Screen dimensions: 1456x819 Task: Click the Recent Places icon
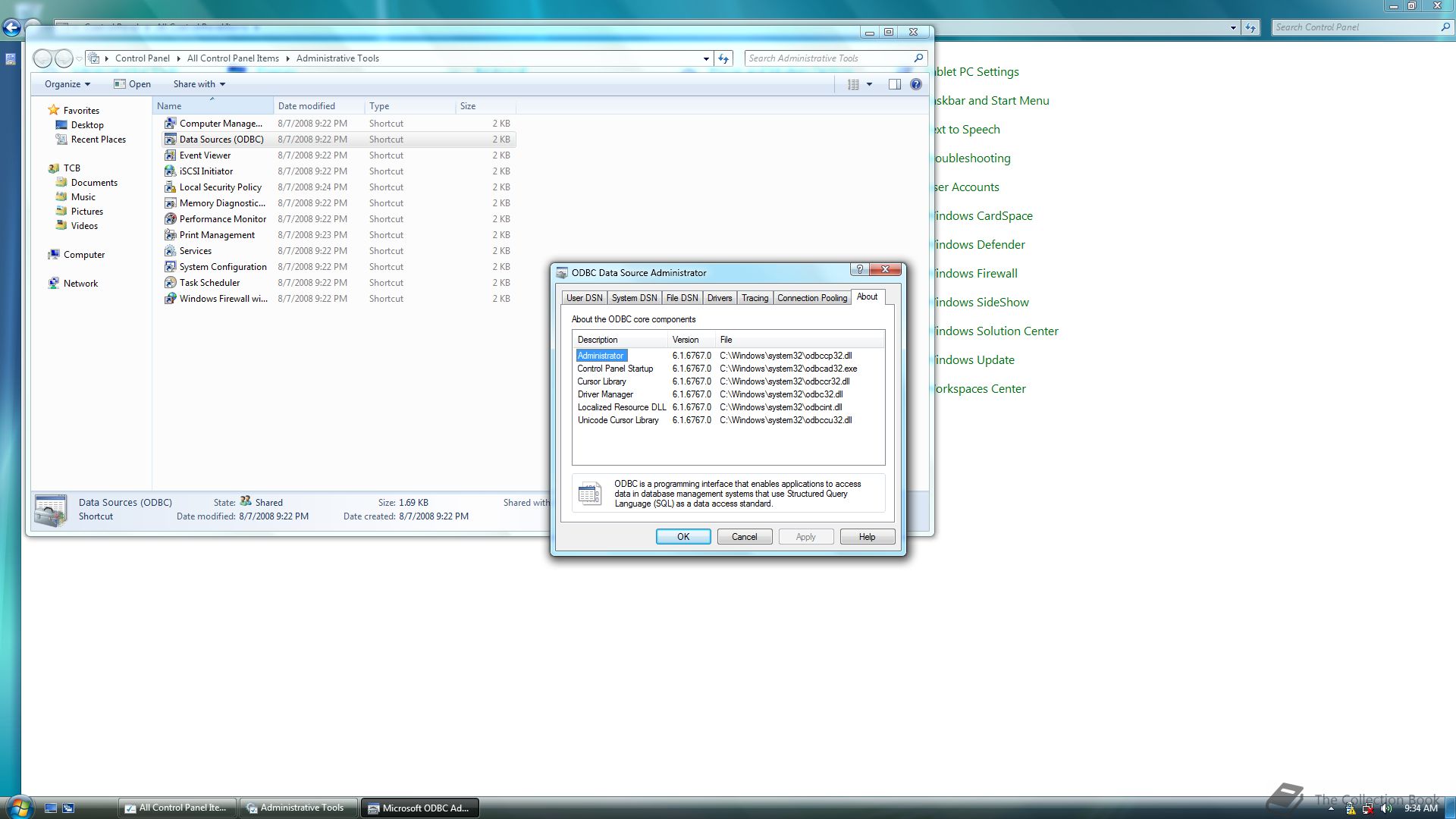[61, 139]
